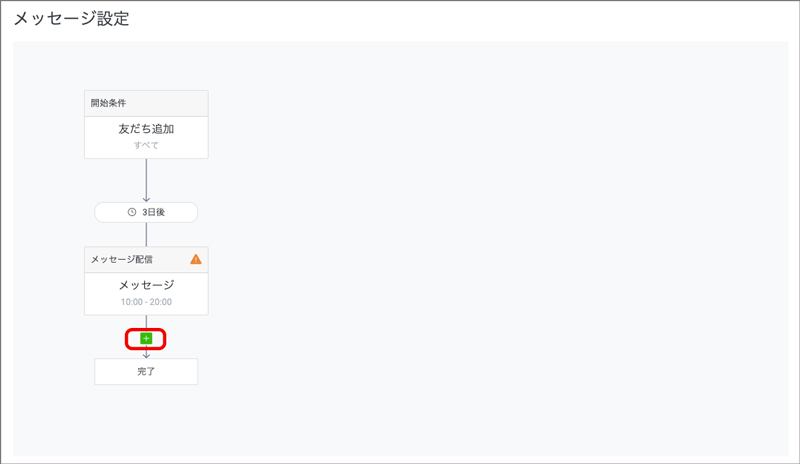800x464 pixels.
Task: Open the メッセージ step title
Action: point(146,285)
